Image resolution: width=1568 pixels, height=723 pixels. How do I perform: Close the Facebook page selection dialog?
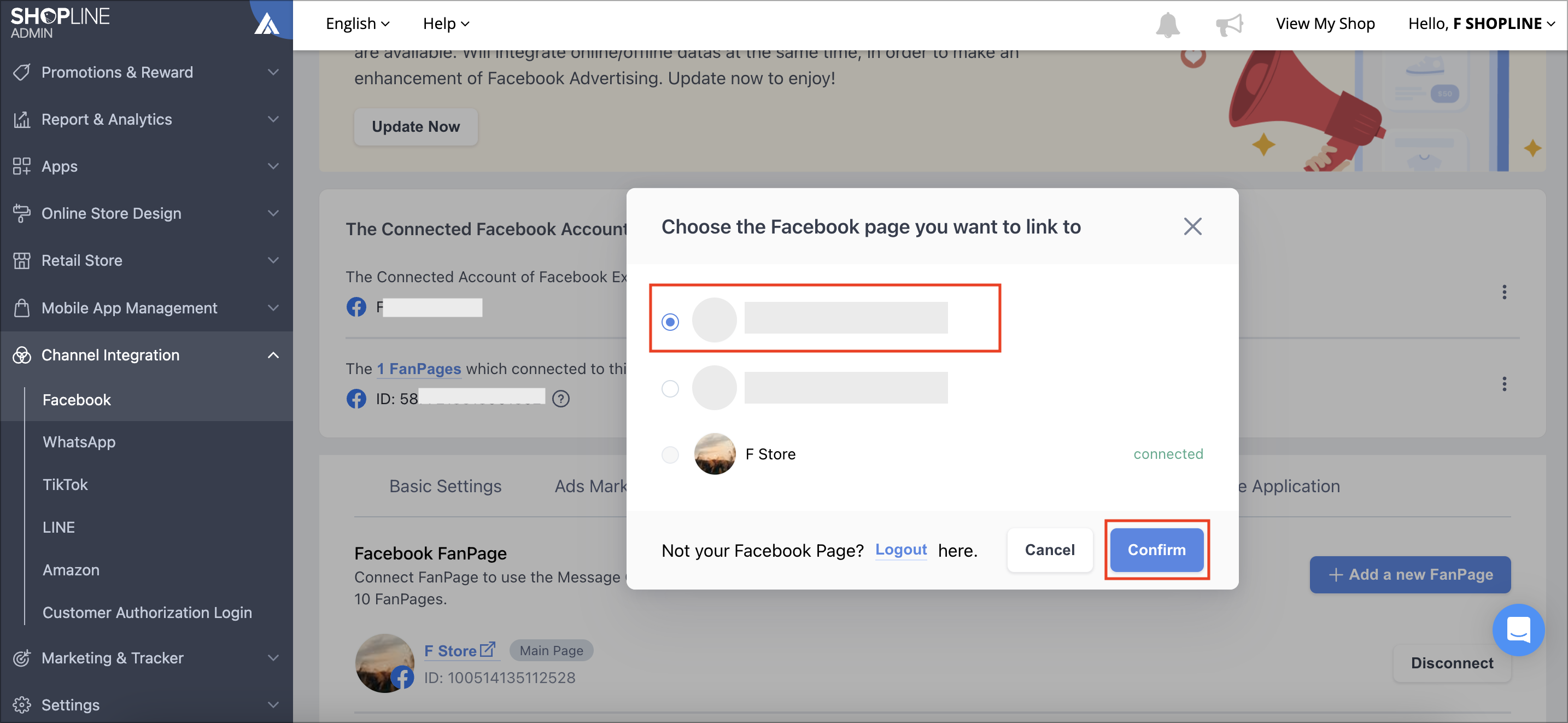1192,226
